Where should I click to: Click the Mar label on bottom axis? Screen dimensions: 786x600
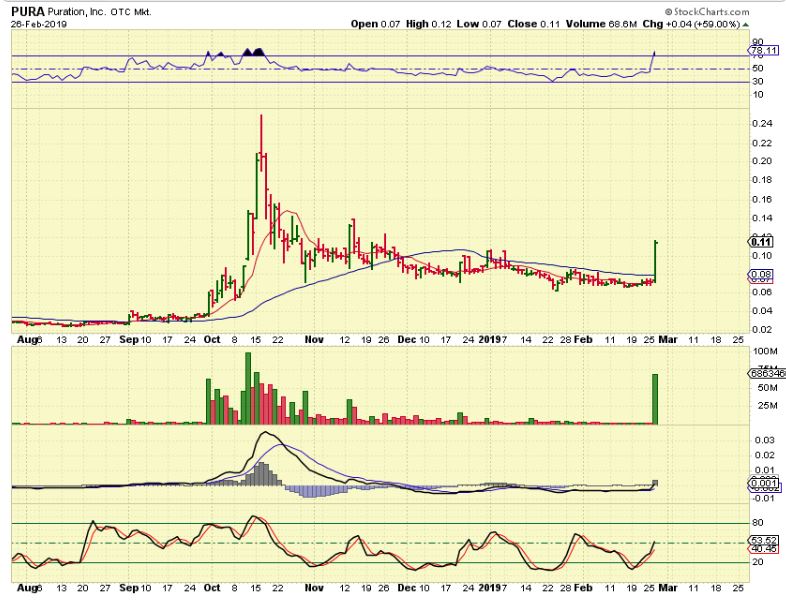point(668,588)
